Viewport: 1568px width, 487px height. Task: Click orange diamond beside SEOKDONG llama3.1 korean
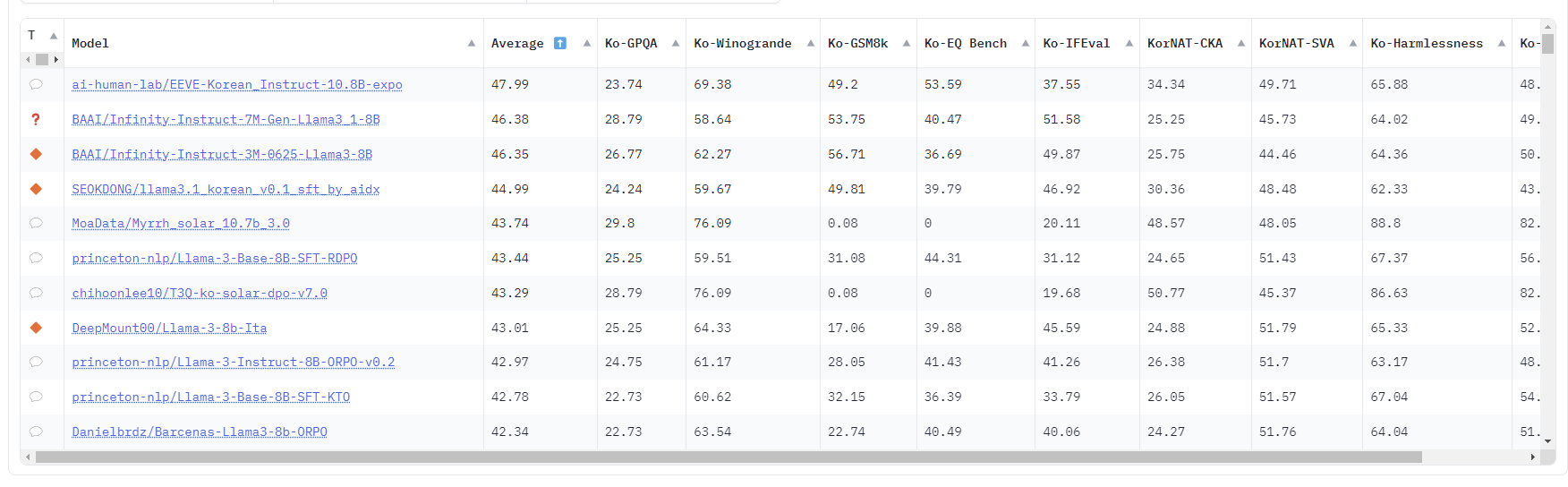36,189
